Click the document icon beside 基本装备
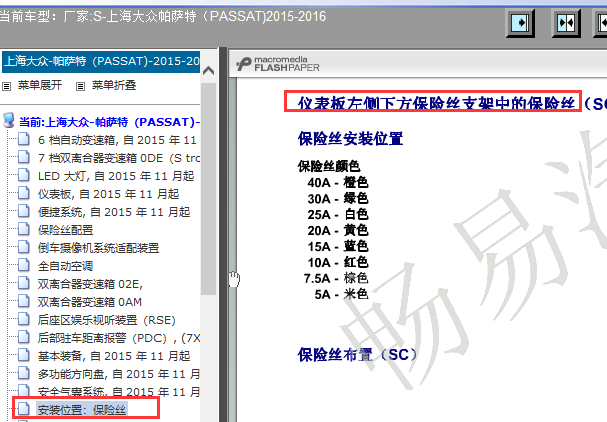 tap(24, 355)
